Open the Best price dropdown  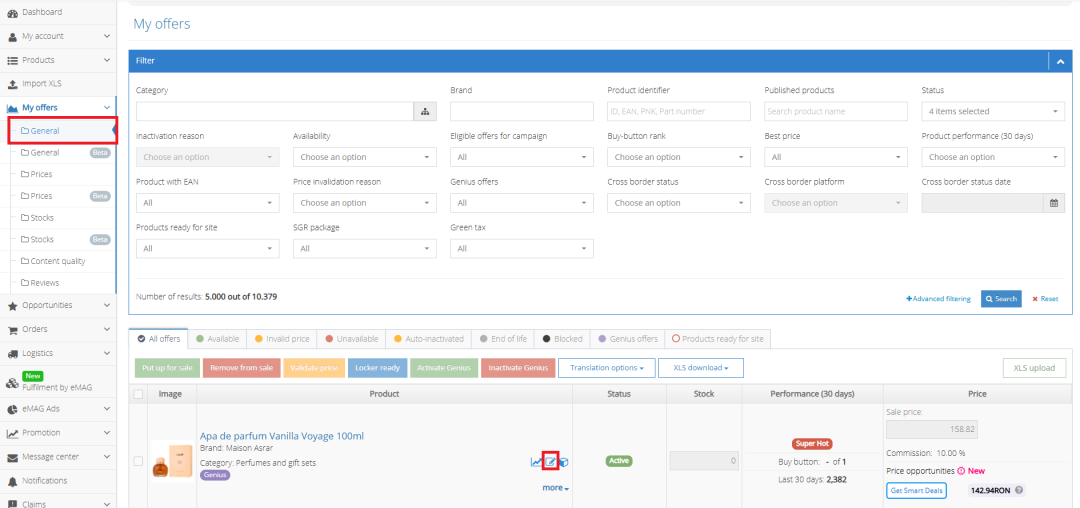pos(836,157)
